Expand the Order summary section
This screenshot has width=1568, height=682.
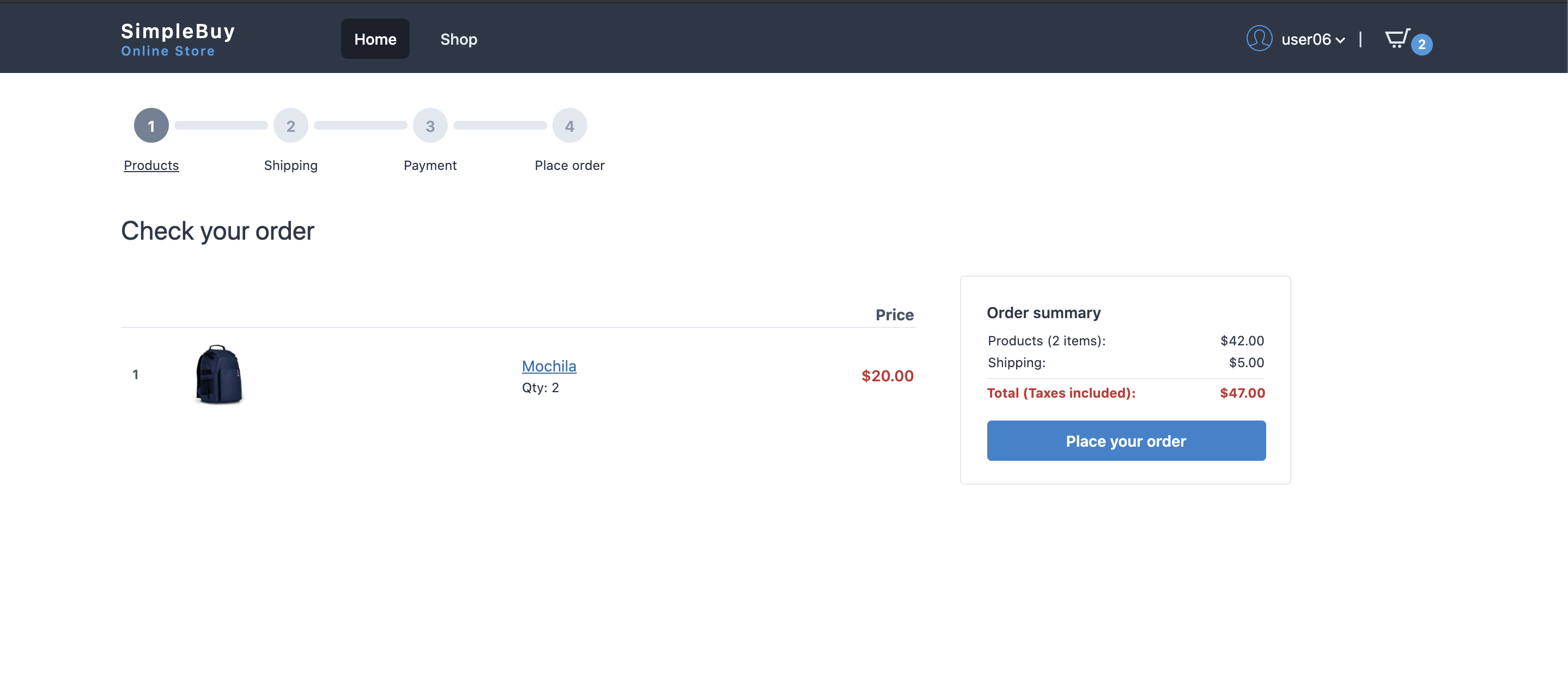click(1043, 313)
